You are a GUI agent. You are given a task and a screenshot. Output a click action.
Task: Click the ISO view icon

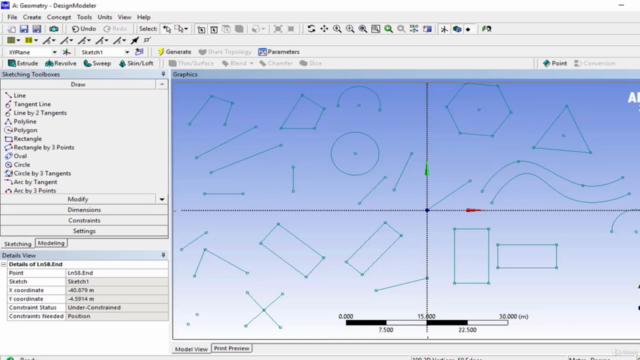[x=414, y=29]
